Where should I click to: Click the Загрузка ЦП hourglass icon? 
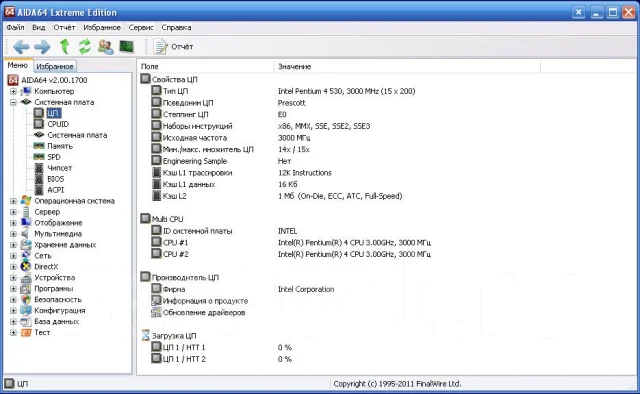click(x=145, y=335)
